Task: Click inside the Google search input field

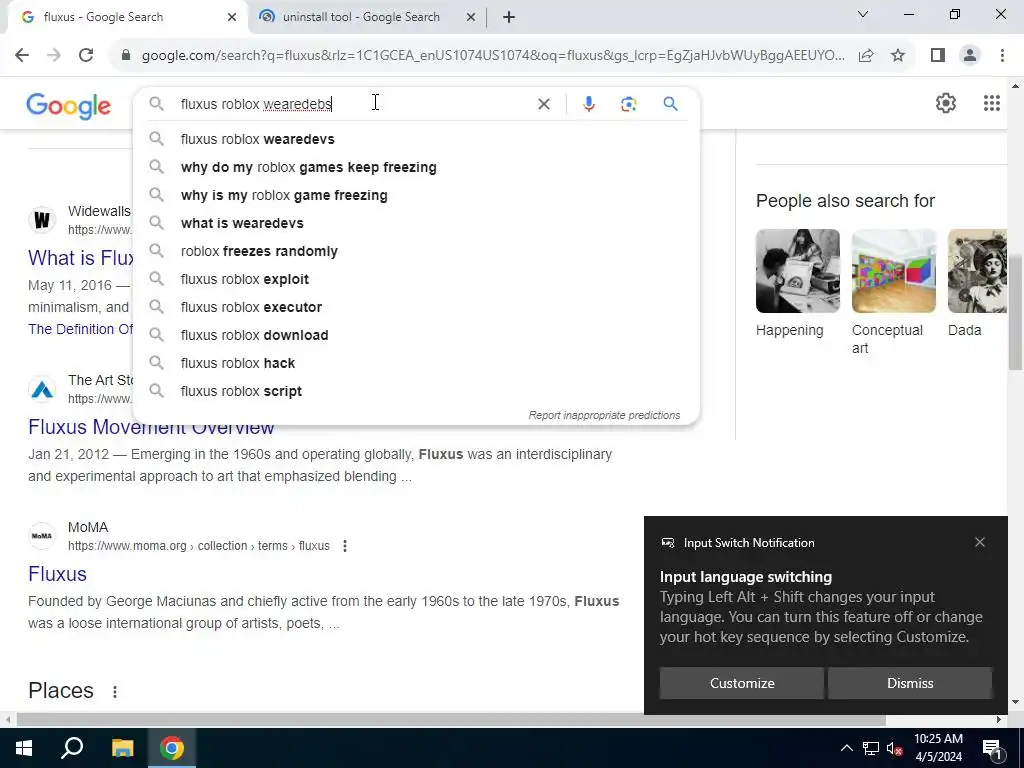Action: [353, 104]
